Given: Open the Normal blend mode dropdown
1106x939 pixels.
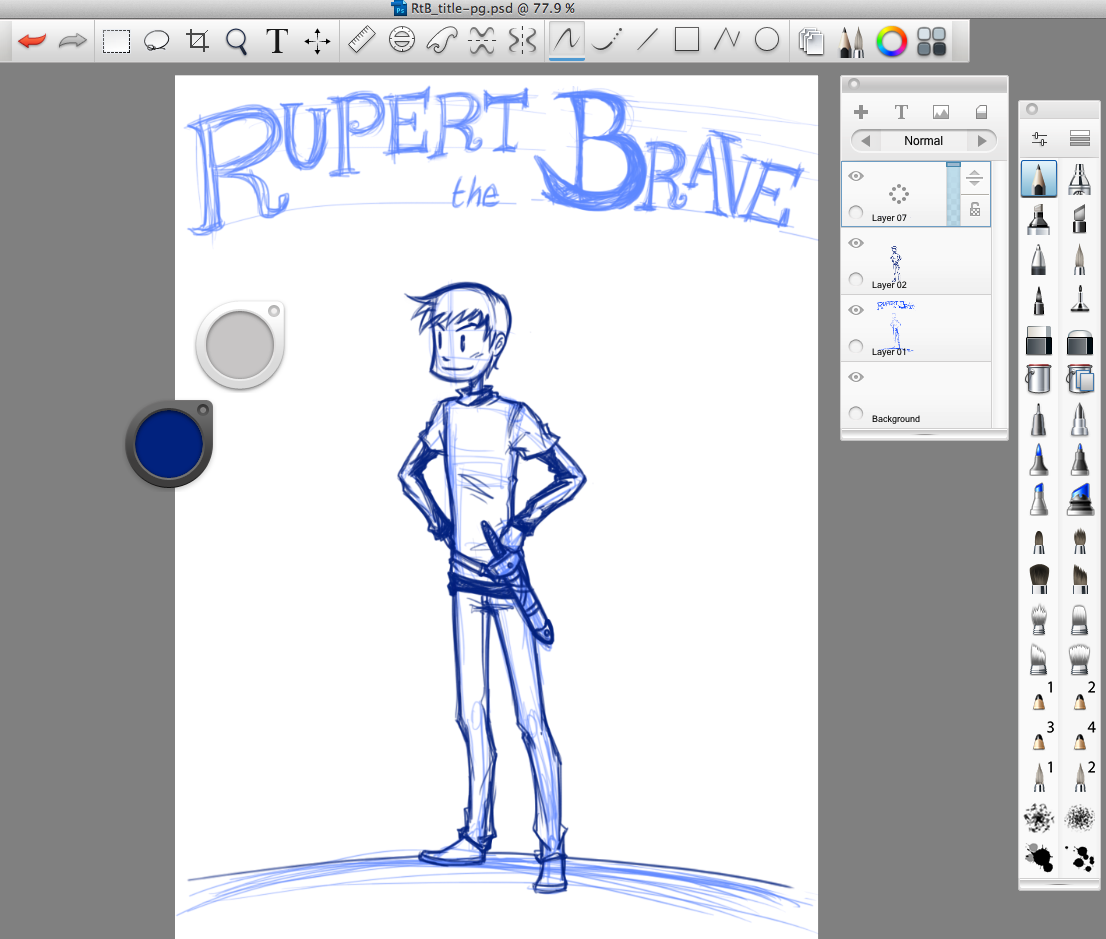Looking at the screenshot, I should click(x=923, y=141).
